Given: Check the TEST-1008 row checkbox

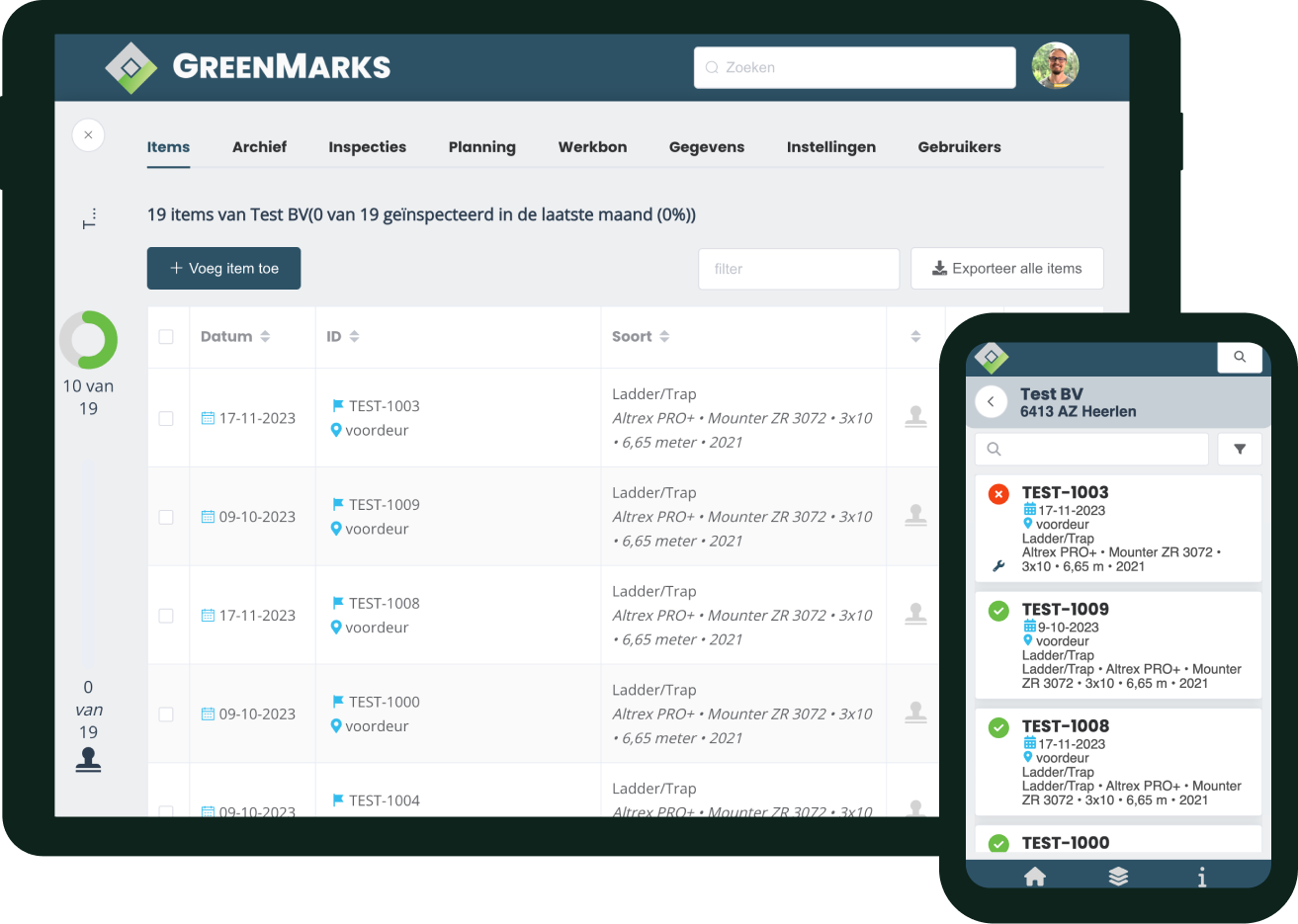Looking at the screenshot, I should click(x=166, y=616).
